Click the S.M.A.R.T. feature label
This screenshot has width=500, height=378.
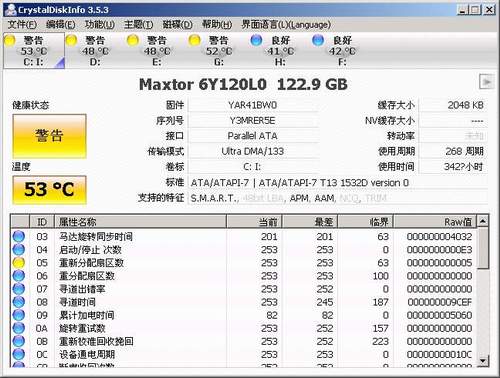[215, 198]
